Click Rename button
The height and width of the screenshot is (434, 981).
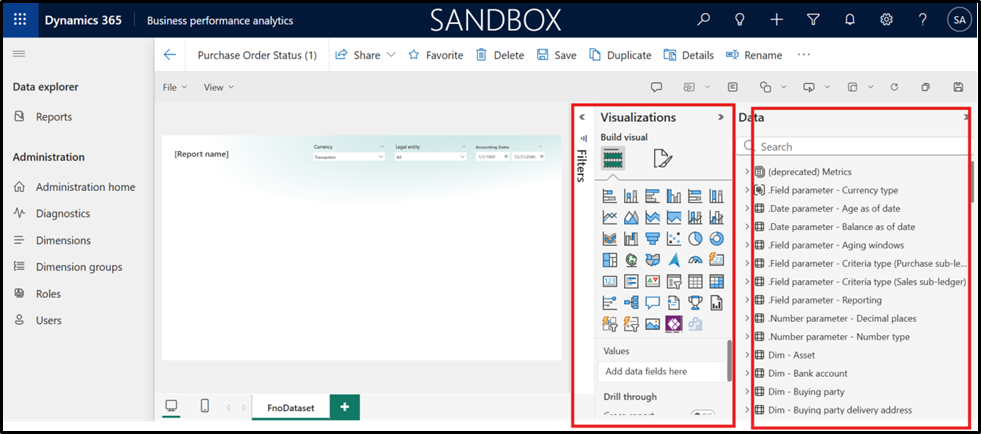coord(754,55)
